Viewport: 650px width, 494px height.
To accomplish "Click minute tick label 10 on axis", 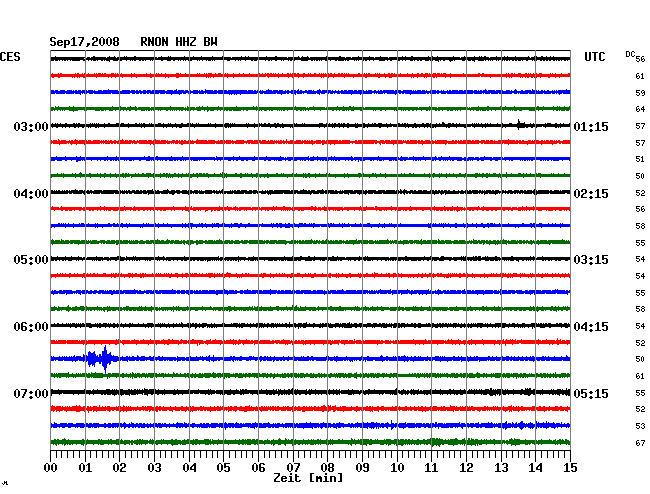I will [x=397, y=468].
